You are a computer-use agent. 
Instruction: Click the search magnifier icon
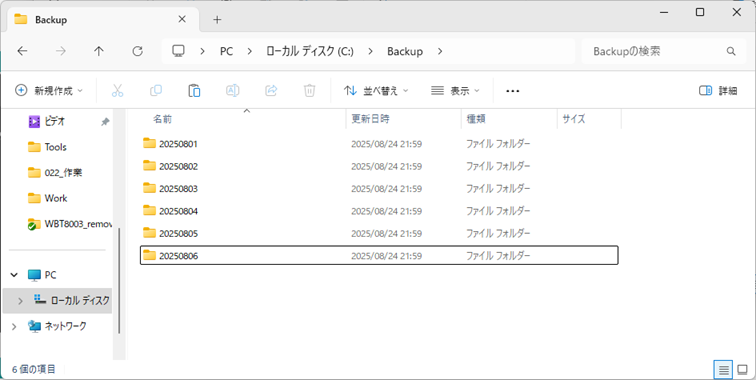pos(731,51)
